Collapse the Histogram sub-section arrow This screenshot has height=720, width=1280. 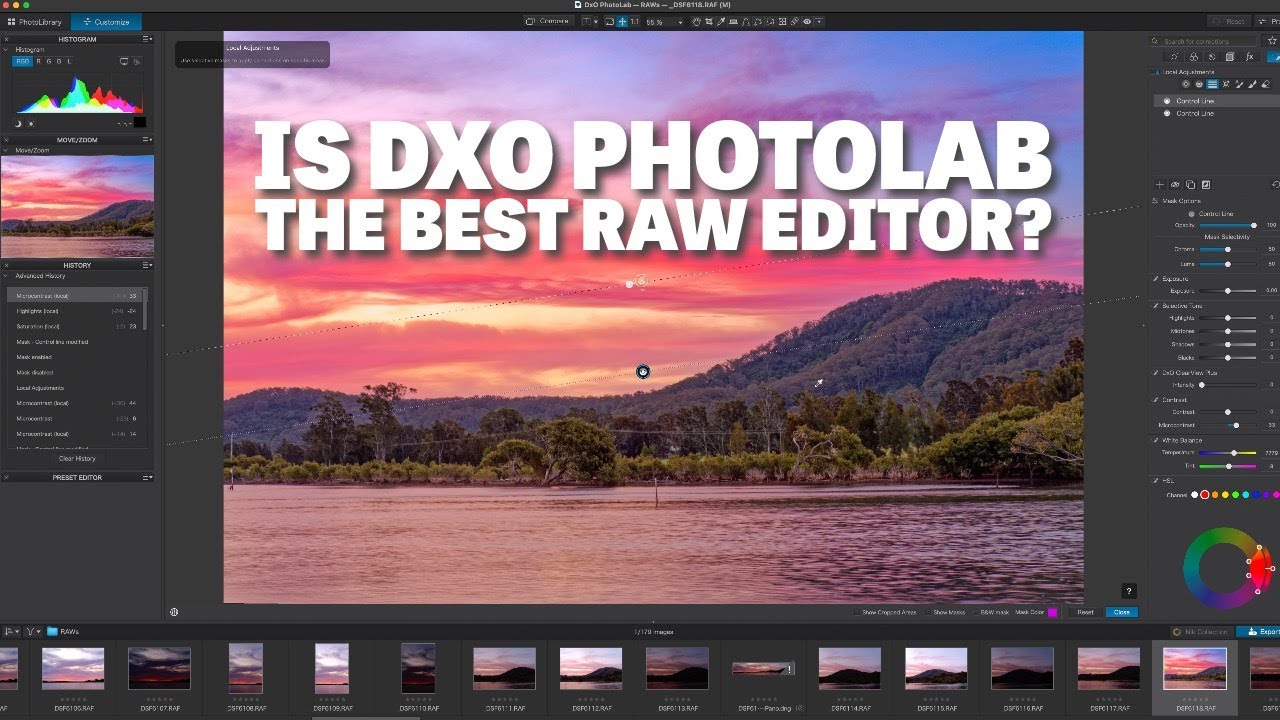click(x=5, y=50)
